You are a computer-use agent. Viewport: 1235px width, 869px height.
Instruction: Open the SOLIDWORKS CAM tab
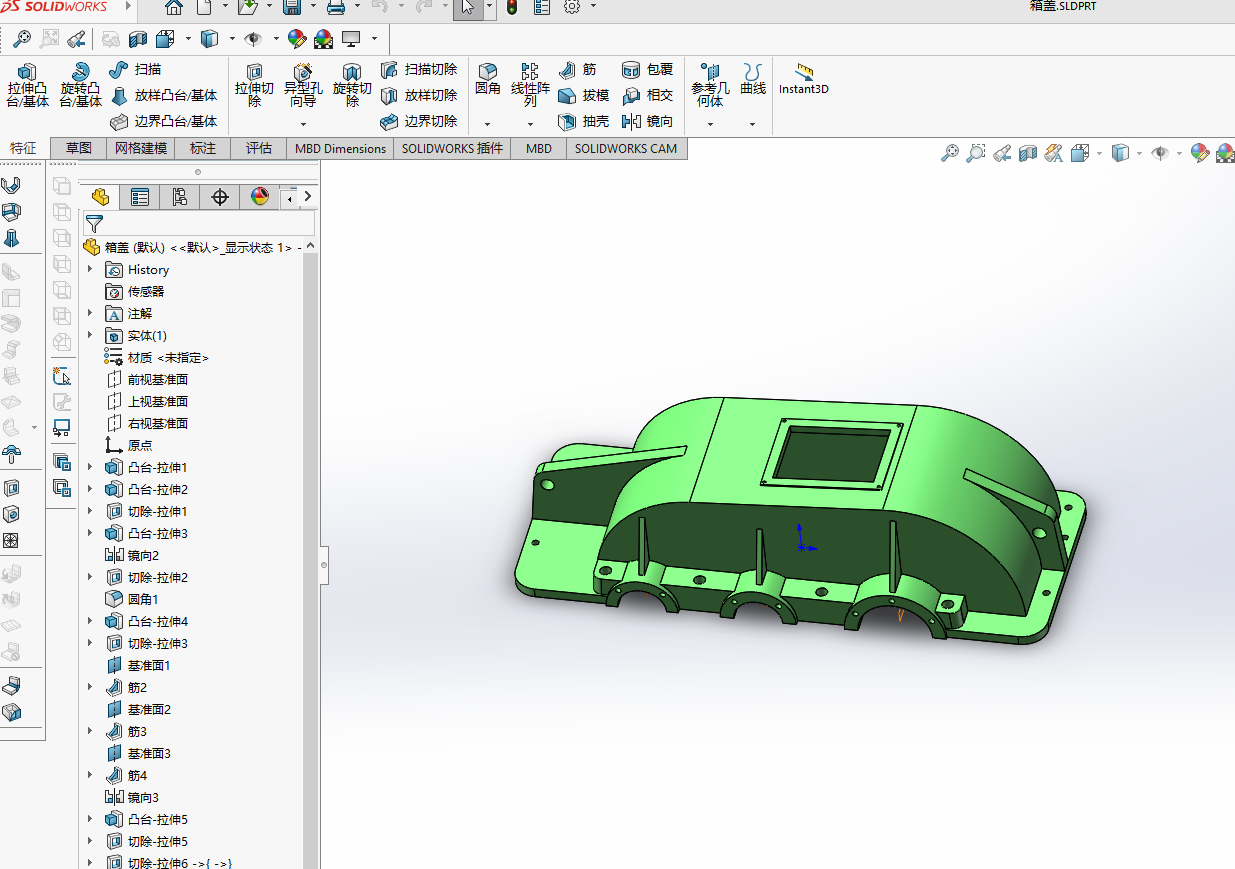point(625,148)
